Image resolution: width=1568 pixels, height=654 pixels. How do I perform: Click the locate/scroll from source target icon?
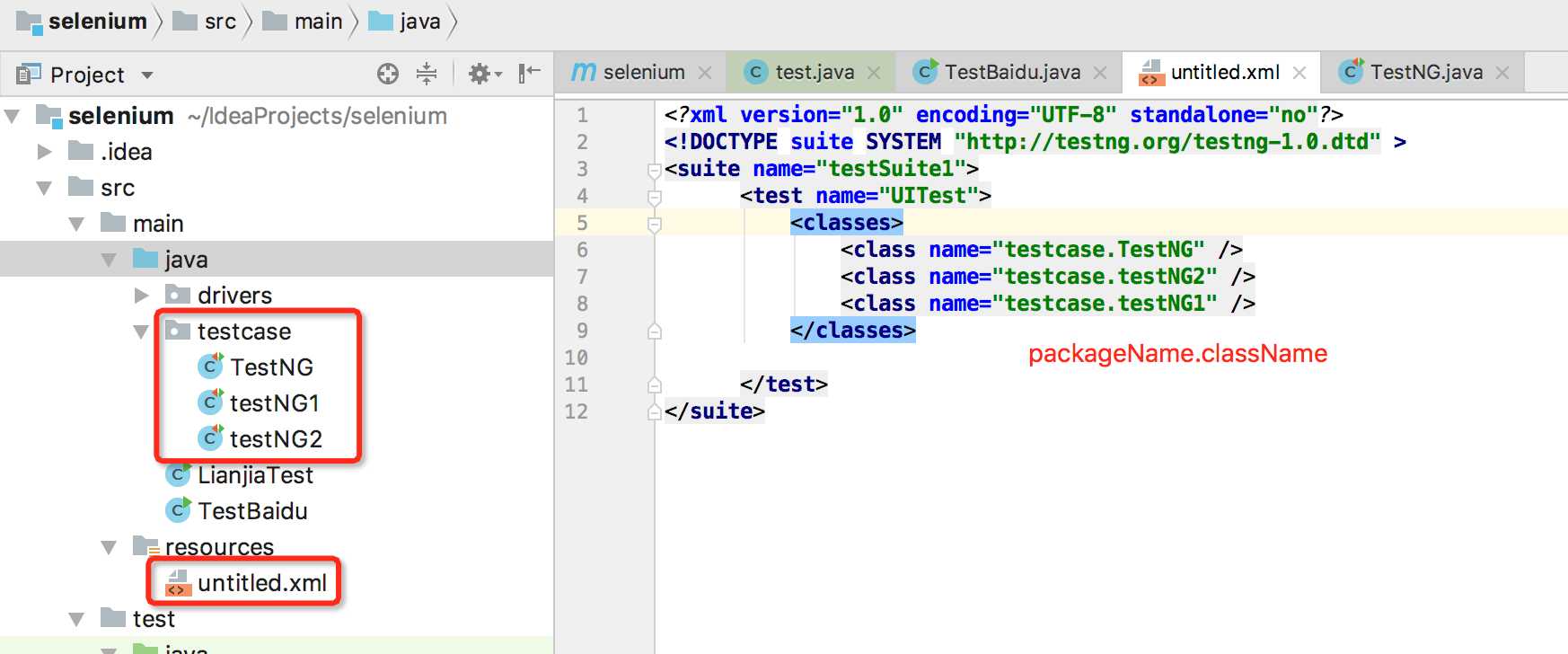(388, 74)
